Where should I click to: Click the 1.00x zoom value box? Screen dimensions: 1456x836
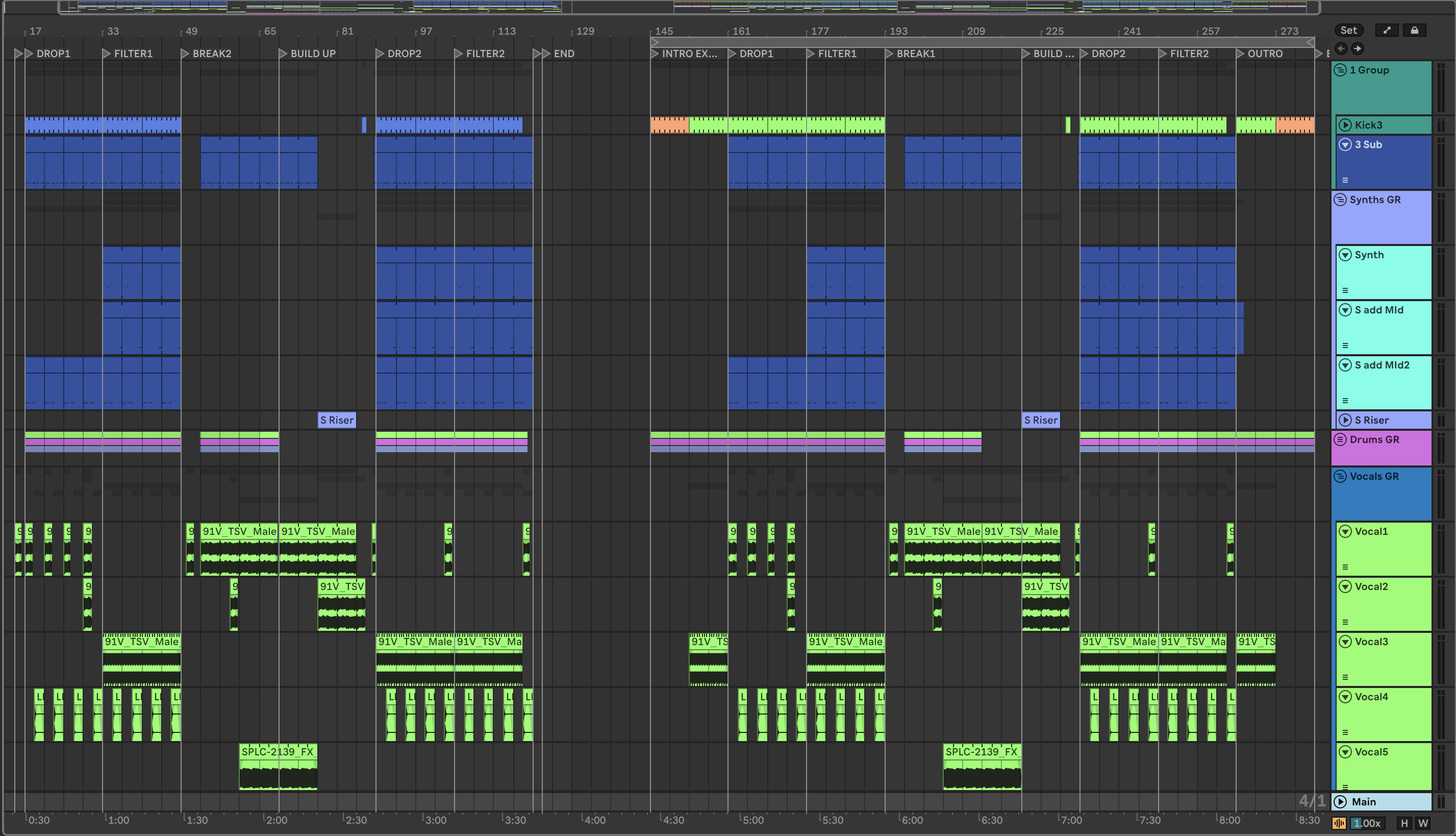click(1367, 823)
